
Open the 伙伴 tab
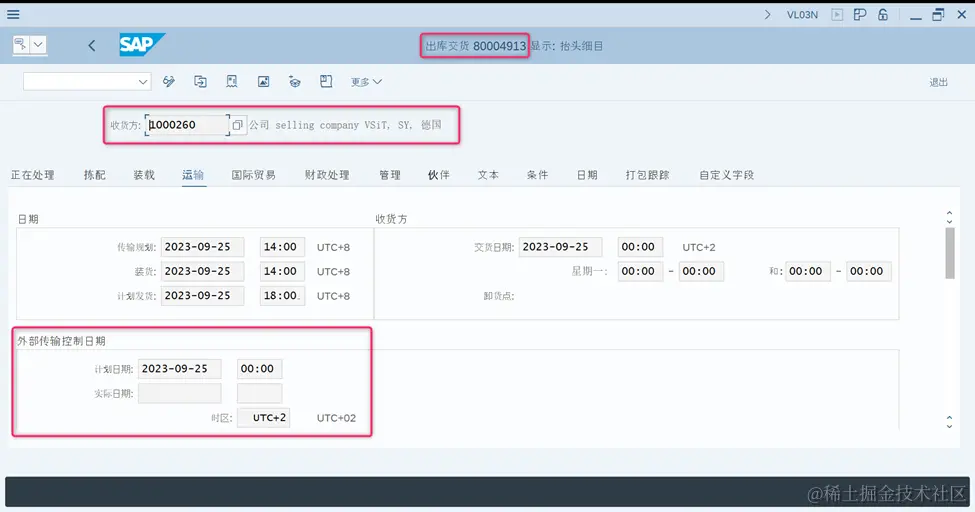coord(439,175)
